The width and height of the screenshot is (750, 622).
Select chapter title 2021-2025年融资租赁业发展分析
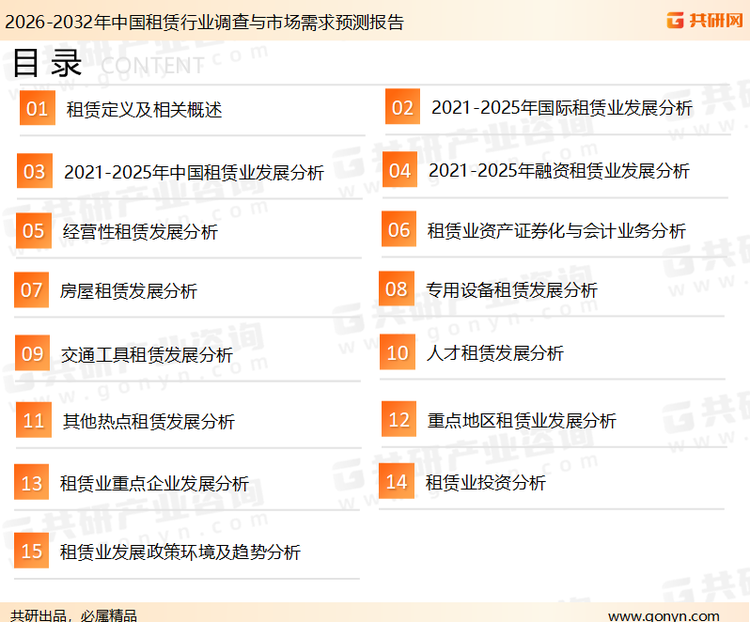[x=559, y=170]
